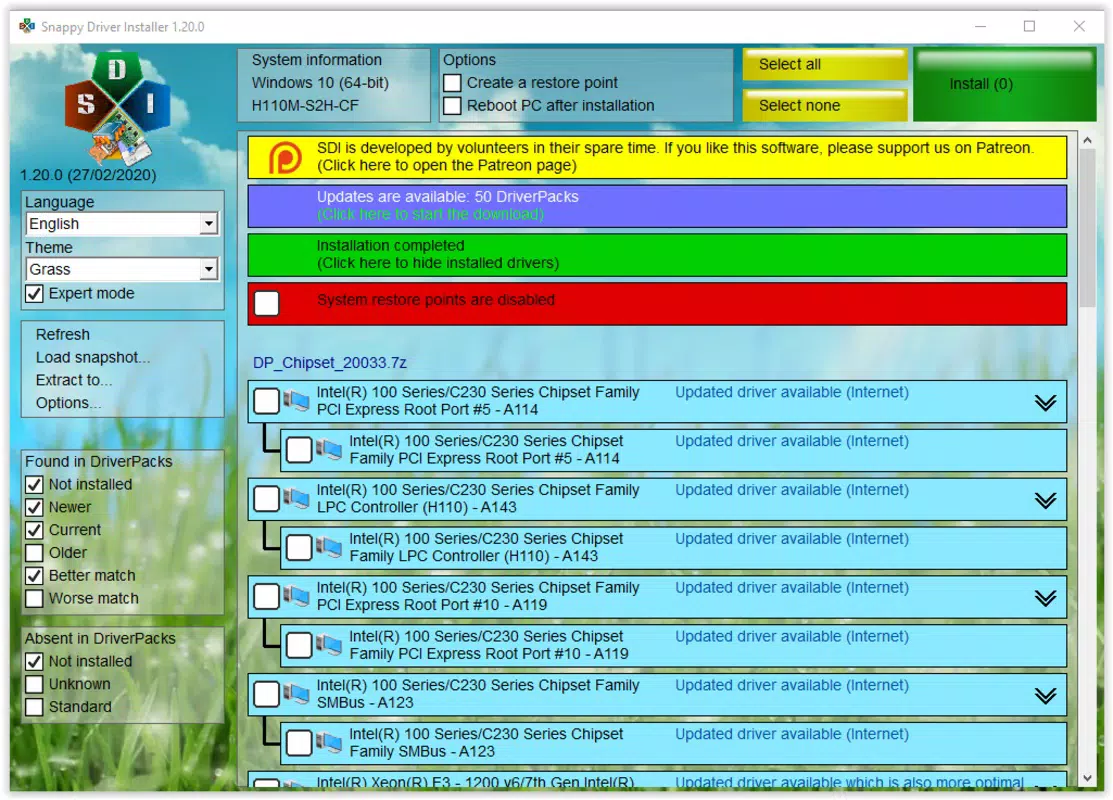Screen dimensions: 1113x800
Task: Check the Standard filter checkbox
Action: tap(34, 707)
